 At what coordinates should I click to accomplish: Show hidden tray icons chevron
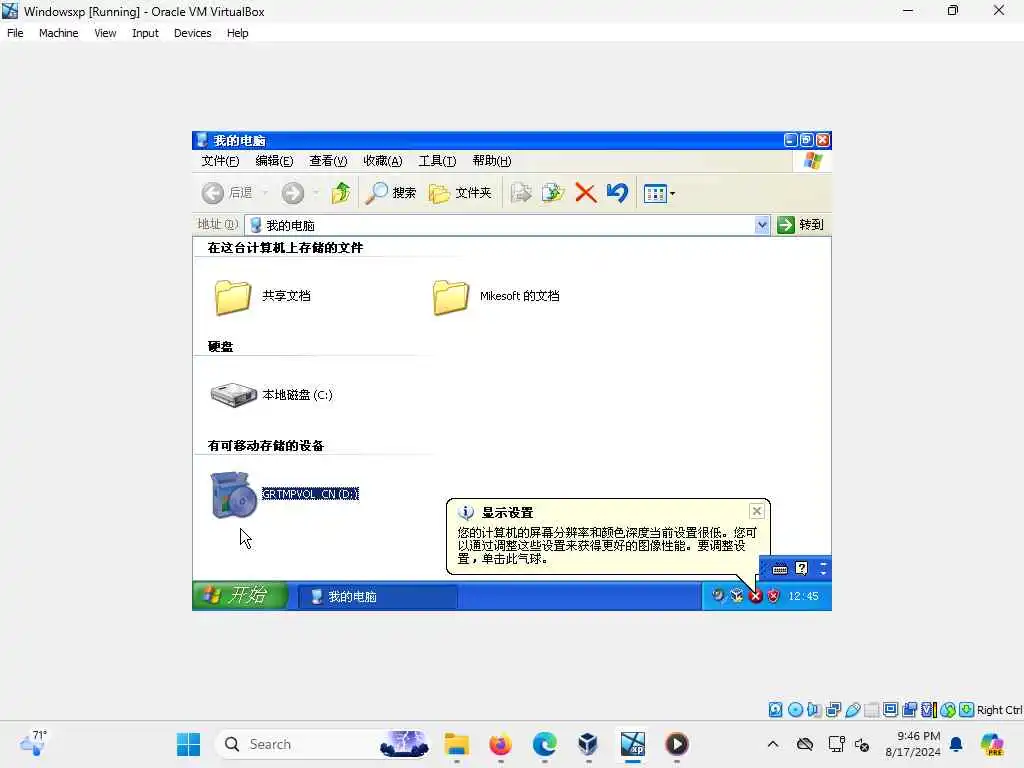(773, 744)
